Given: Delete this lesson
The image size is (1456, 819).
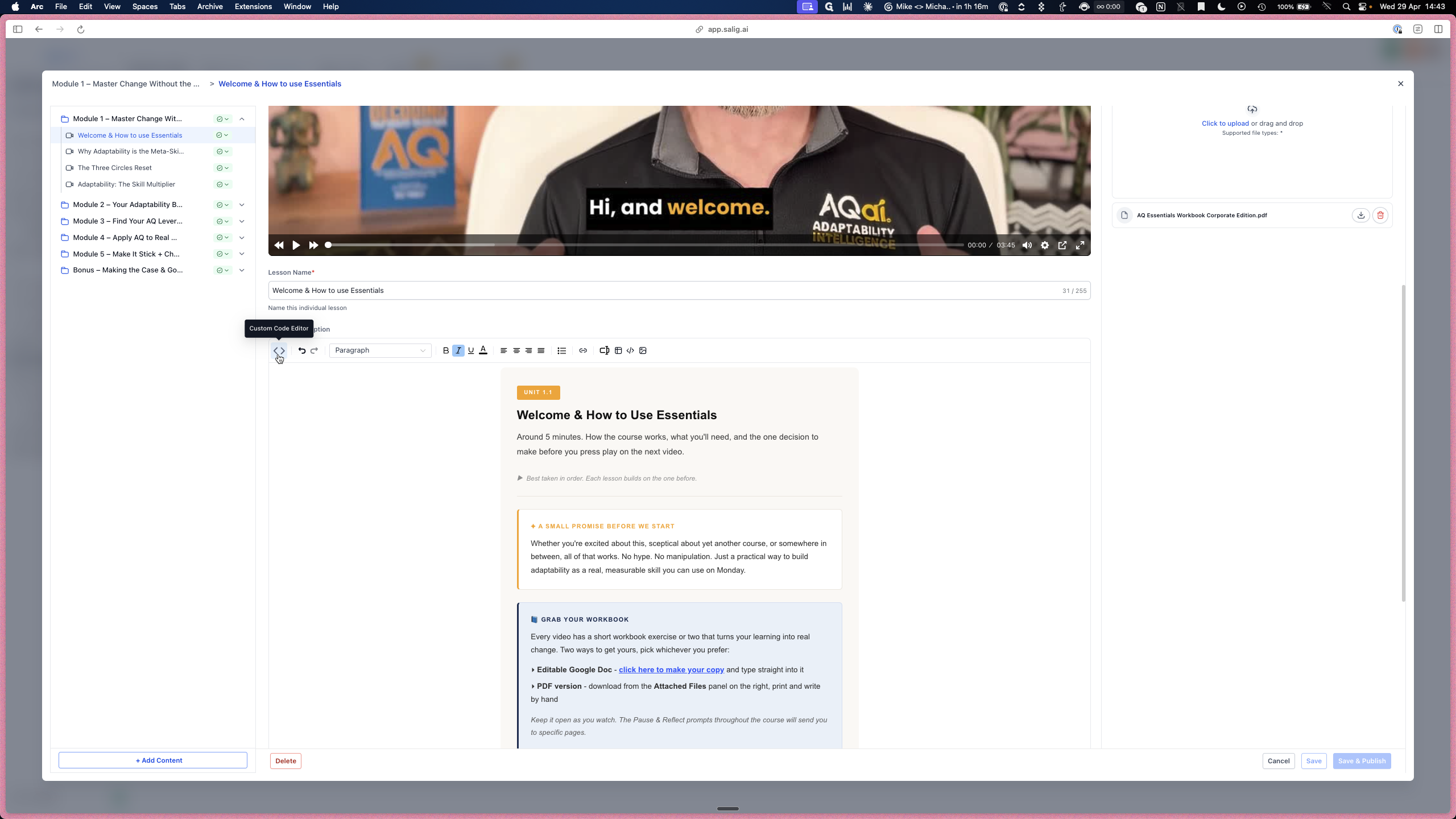Looking at the screenshot, I should click(x=286, y=761).
